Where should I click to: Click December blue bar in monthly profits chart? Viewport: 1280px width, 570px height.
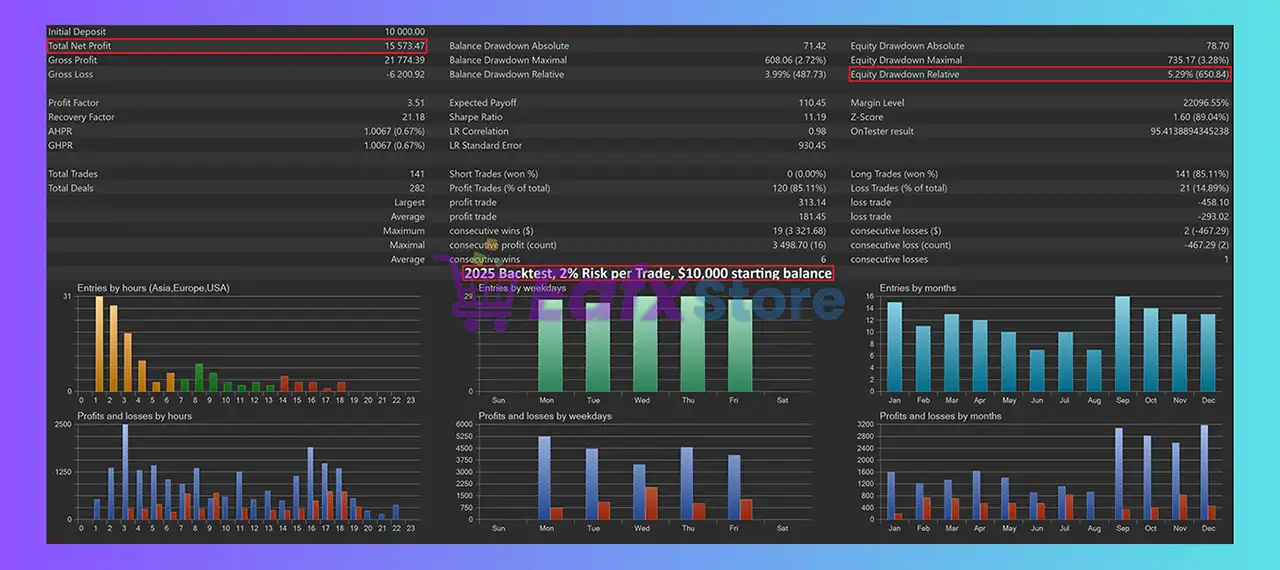click(1203, 472)
